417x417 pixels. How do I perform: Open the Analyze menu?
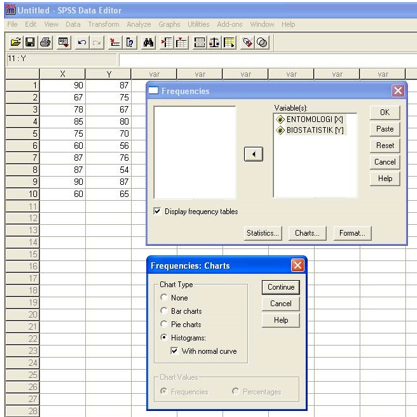pos(139,24)
